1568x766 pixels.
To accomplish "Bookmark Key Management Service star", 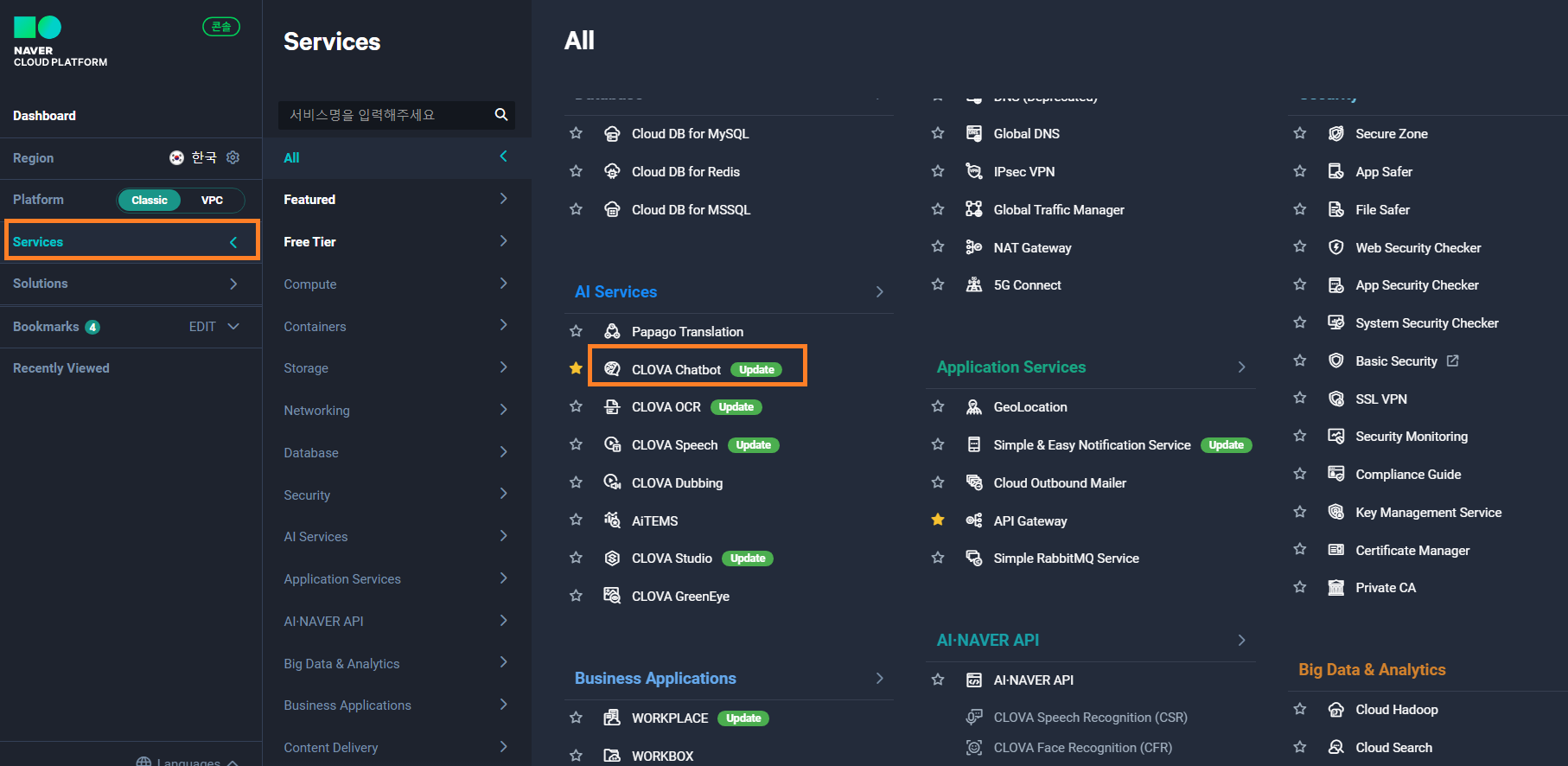I will [x=1300, y=512].
